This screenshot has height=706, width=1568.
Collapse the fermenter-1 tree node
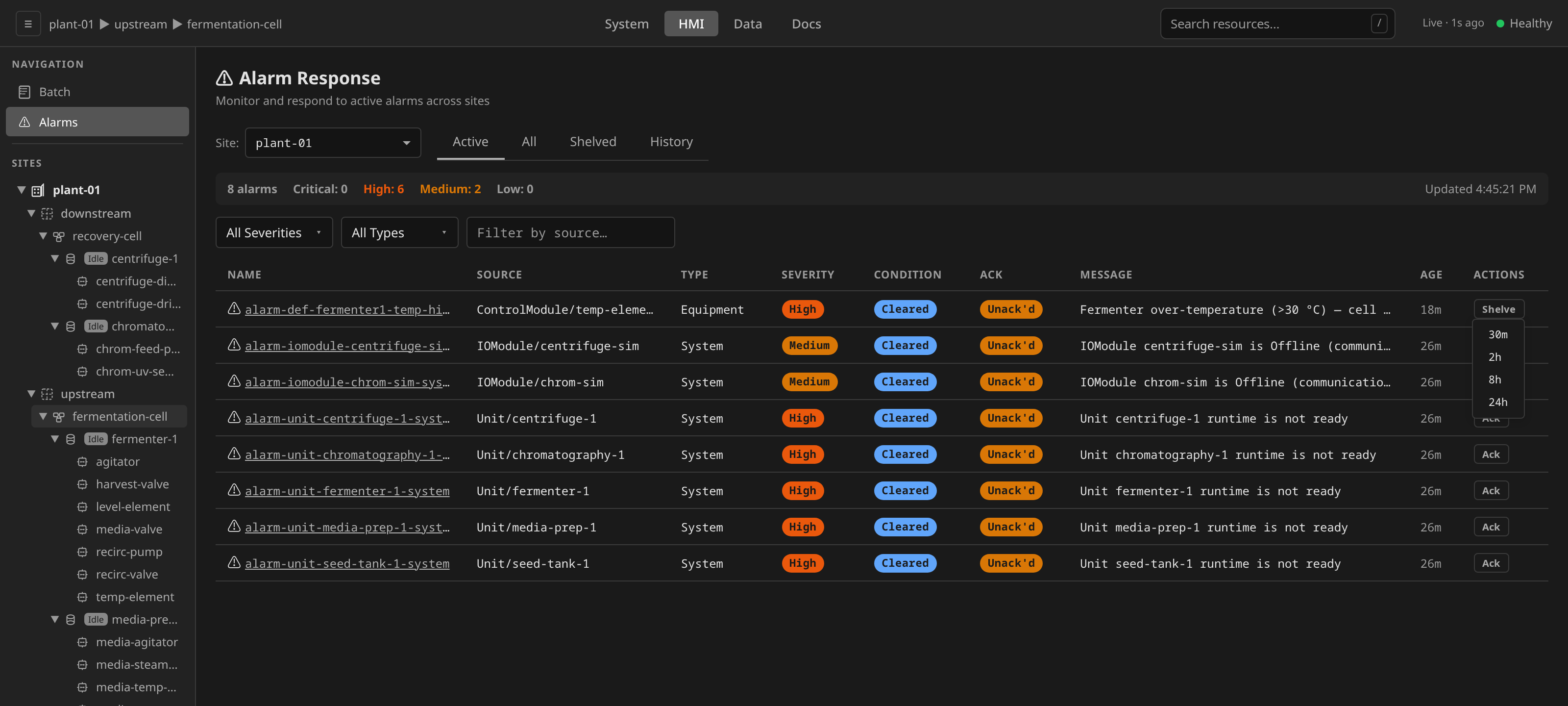click(x=55, y=439)
